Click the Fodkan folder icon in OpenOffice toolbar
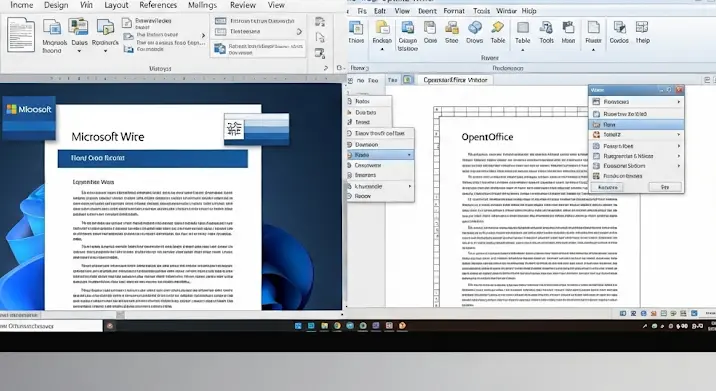The image size is (716, 391). click(382, 27)
